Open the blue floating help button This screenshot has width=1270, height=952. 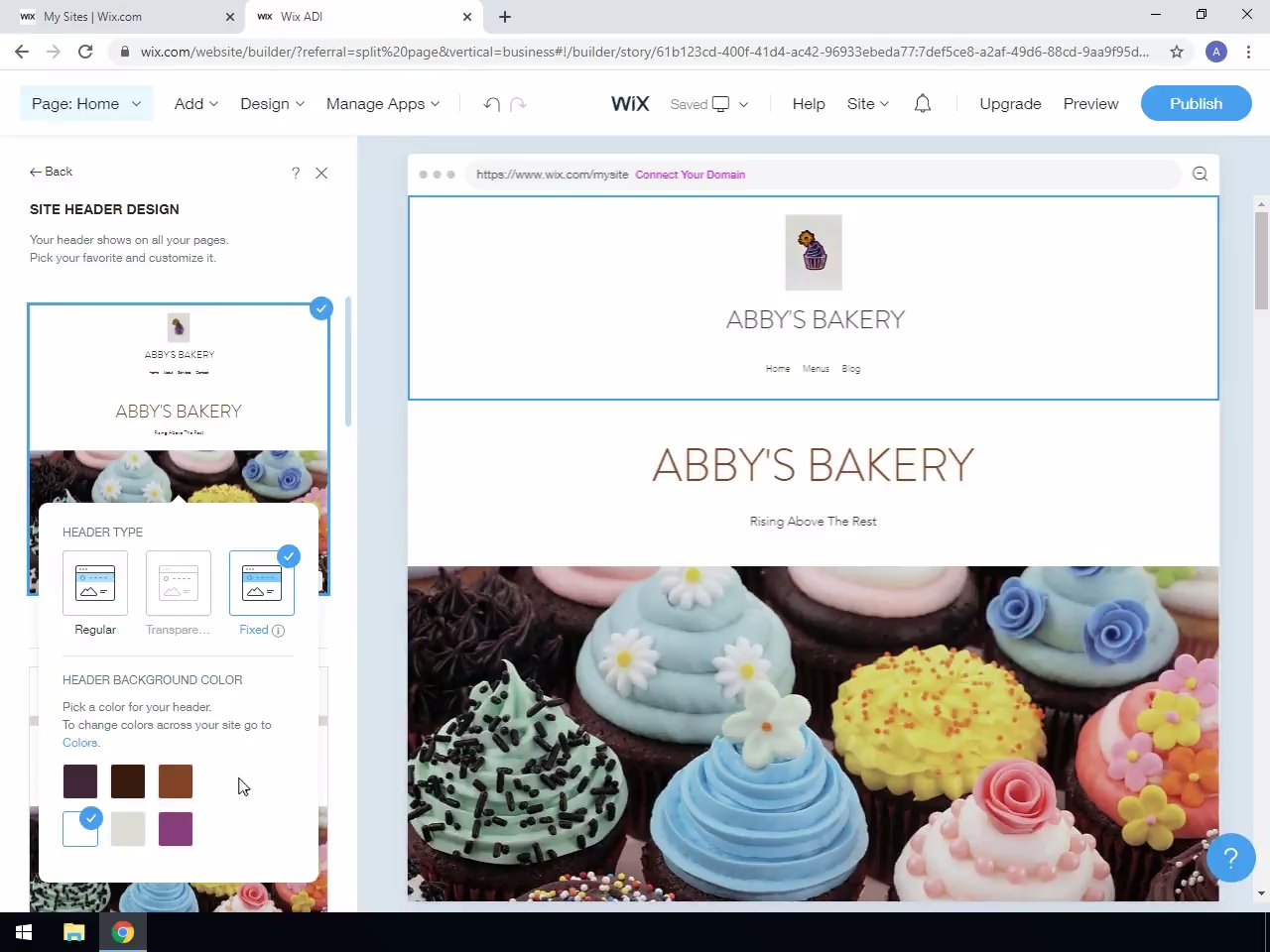[x=1231, y=858]
